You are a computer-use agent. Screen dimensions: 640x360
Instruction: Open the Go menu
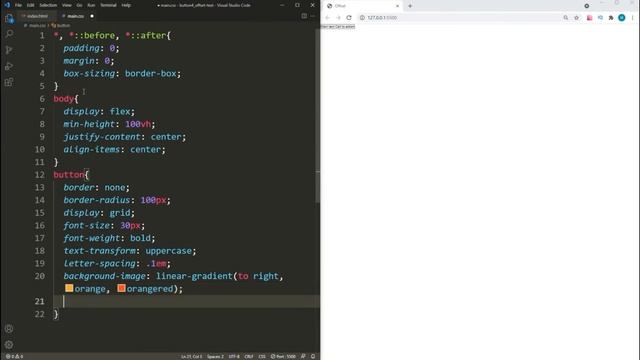(x=79, y=5)
